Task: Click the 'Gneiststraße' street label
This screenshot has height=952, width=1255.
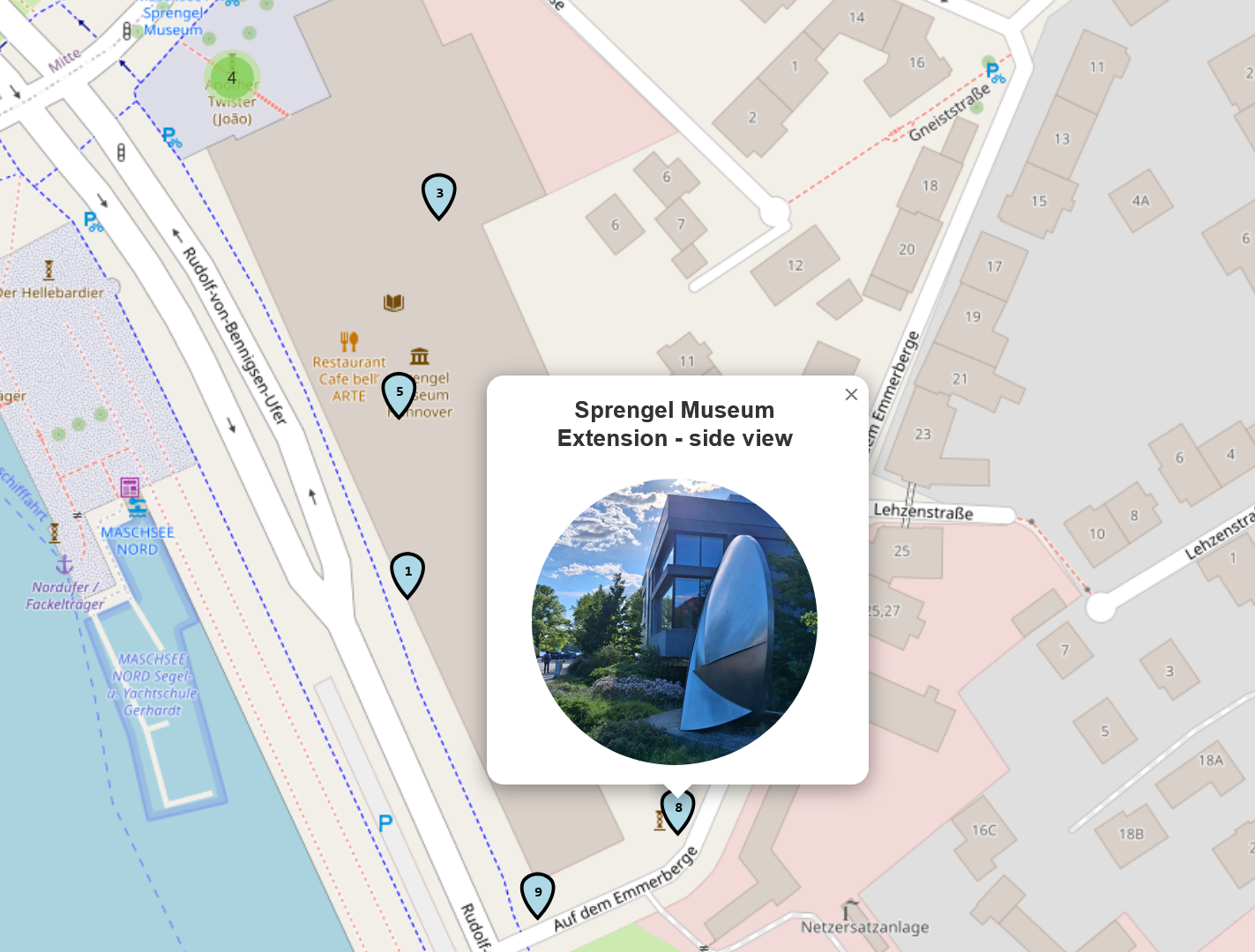Action: pyautogui.click(x=950, y=114)
